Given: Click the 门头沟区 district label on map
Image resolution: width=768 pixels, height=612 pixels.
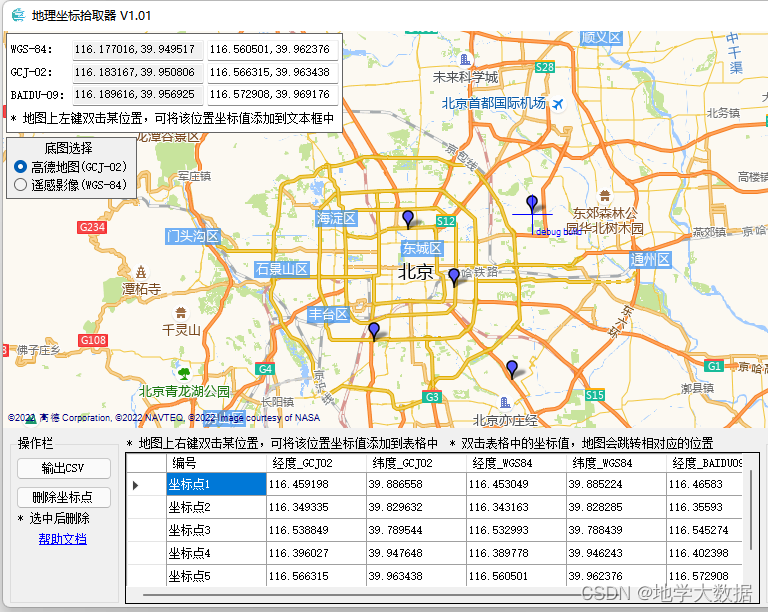Looking at the screenshot, I should click(193, 236).
